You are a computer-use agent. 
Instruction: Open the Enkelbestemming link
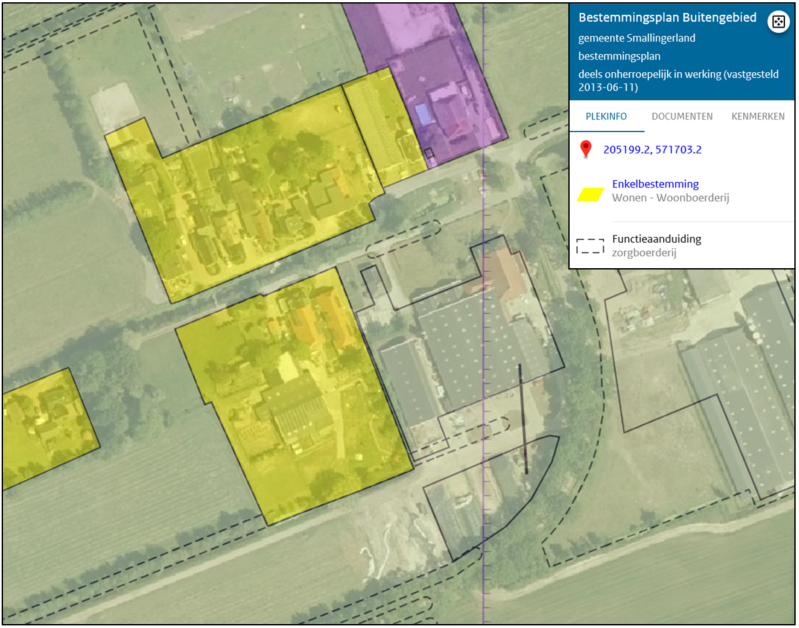[655, 184]
